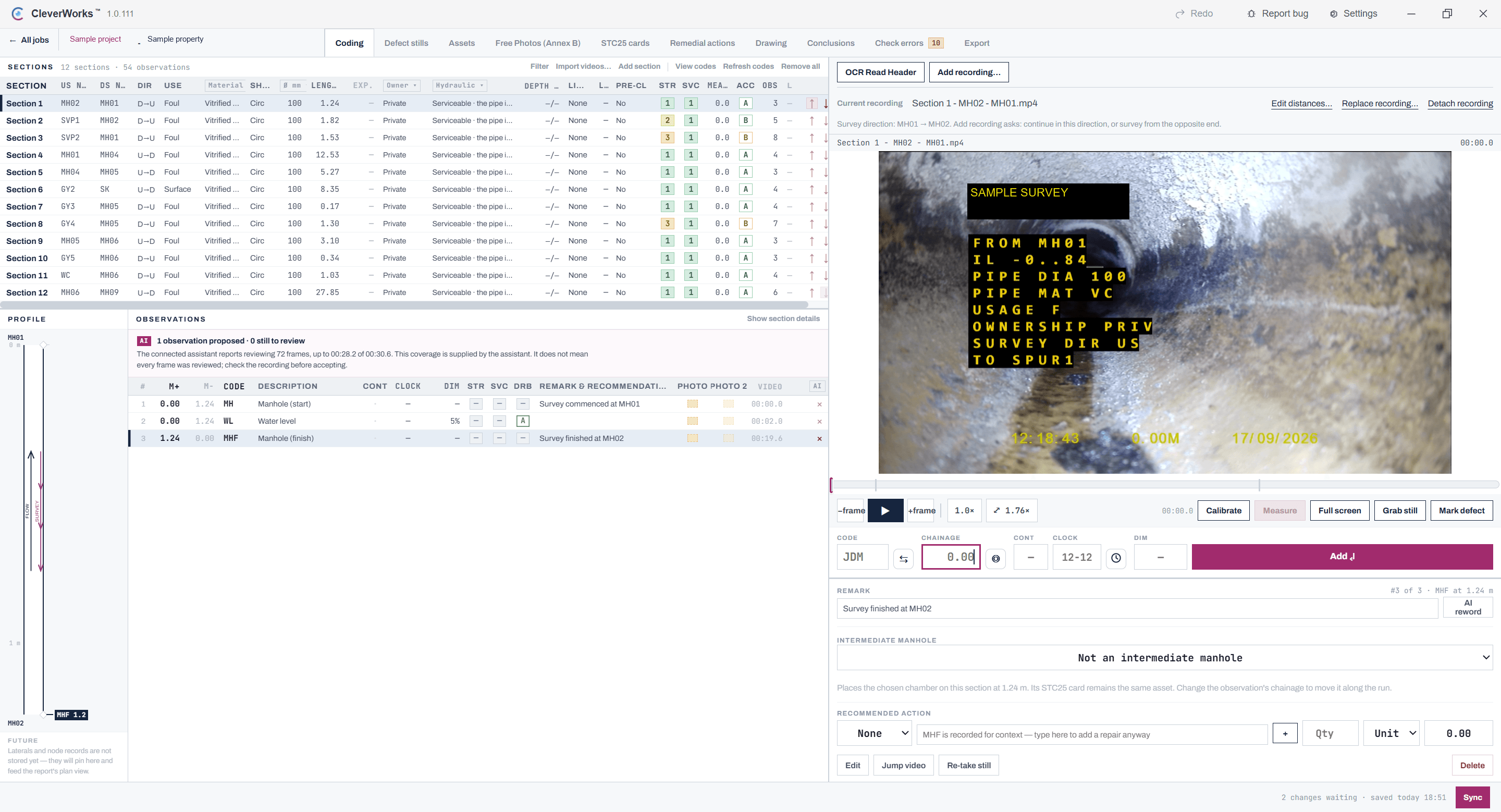Click the OCR Read Header button
1501x812 pixels.
click(x=880, y=72)
